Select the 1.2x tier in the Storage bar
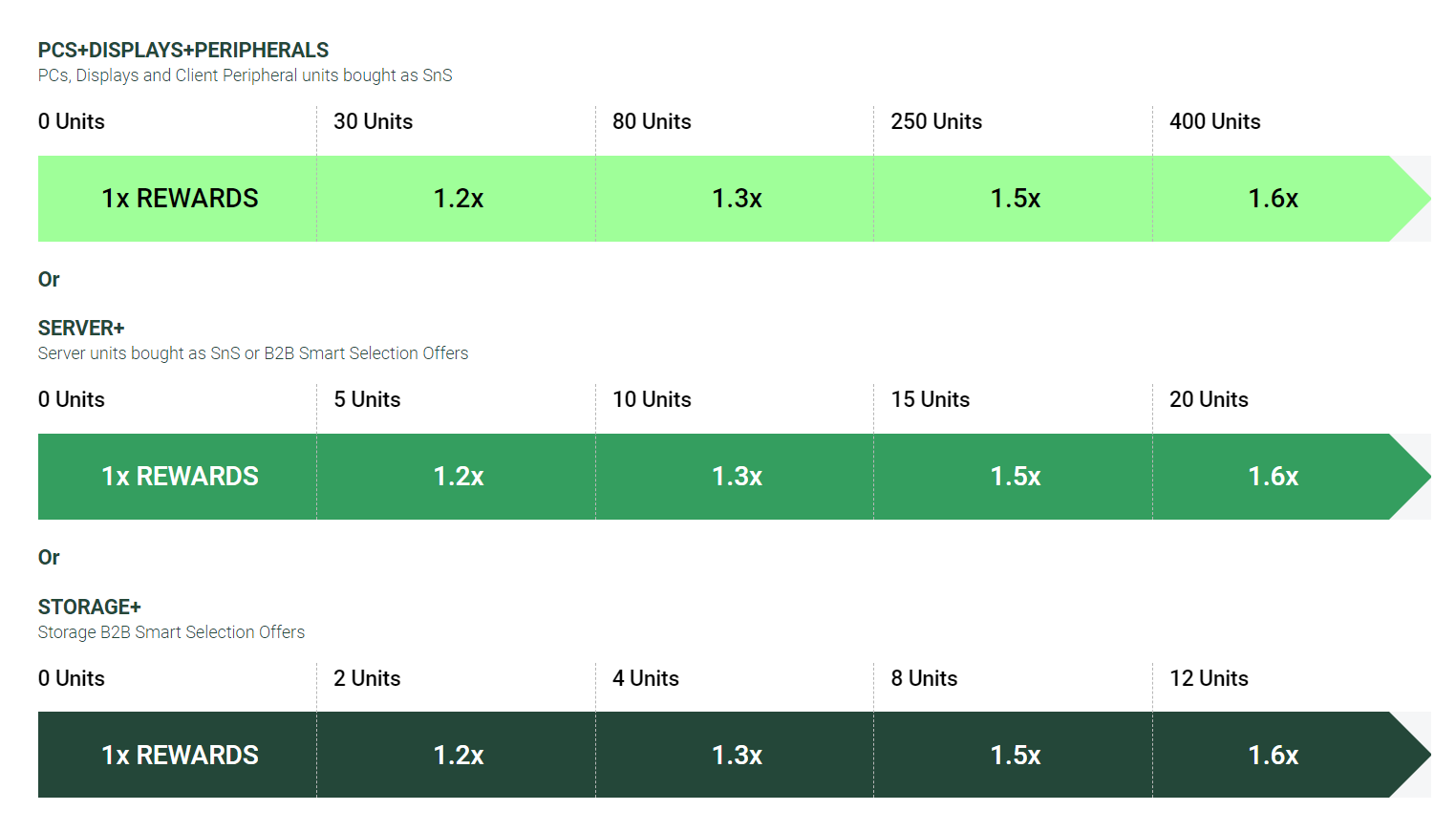Image resolution: width=1456 pixels, height=832 pixels. 458,756
